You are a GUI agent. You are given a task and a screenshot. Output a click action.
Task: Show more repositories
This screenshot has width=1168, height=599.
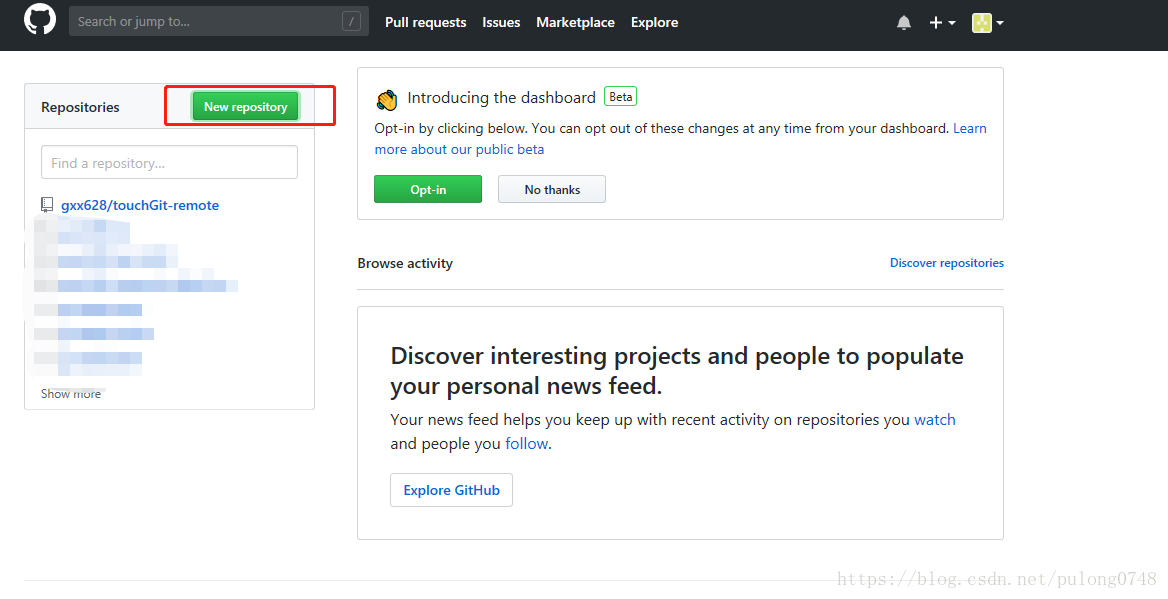[71, 393]
